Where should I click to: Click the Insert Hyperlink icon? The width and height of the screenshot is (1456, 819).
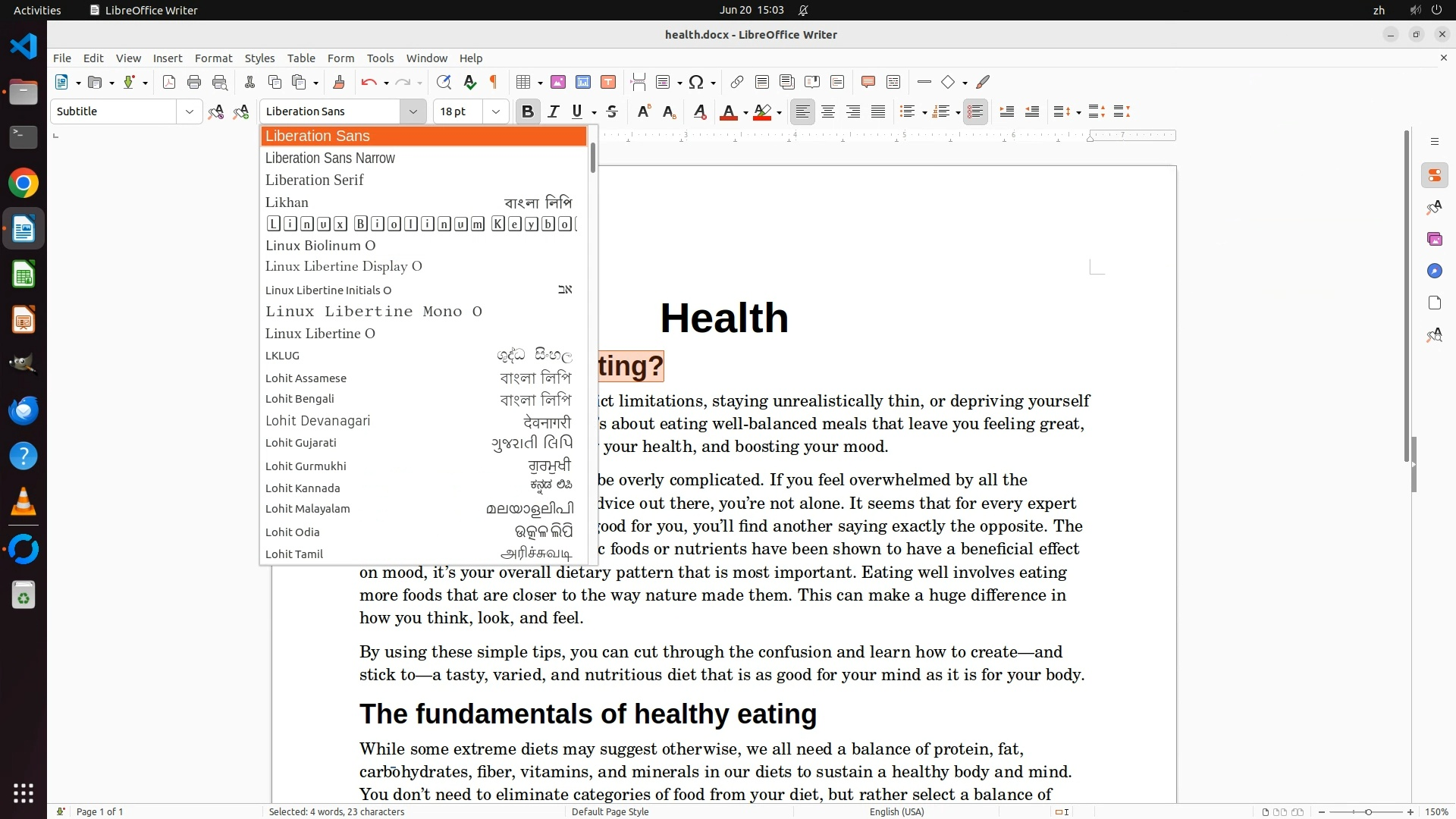(736, 82)
